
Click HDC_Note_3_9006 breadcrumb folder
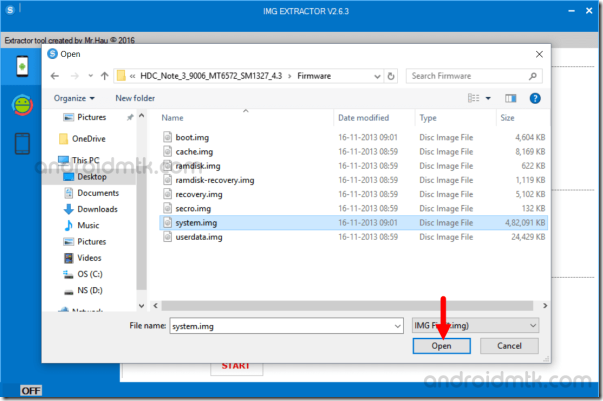pyautogui.click(x=211, y=76)
